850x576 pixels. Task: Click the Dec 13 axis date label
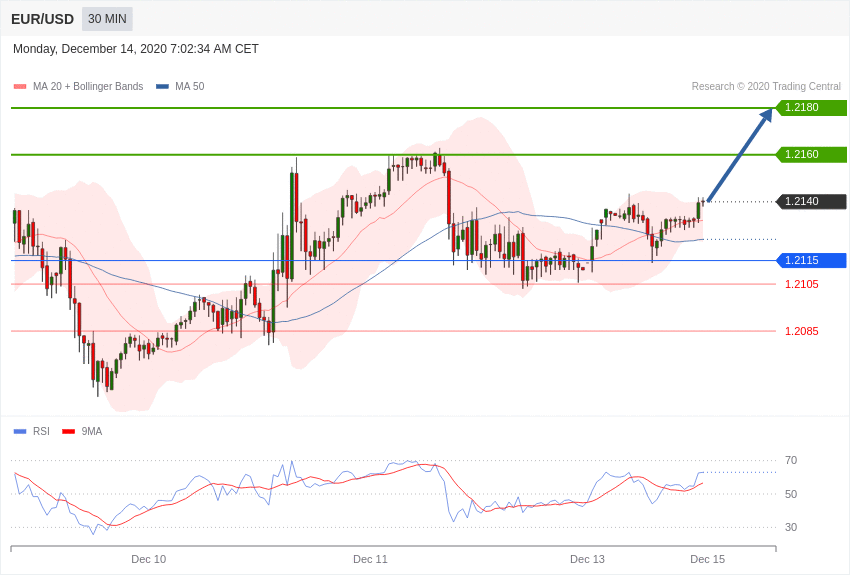[x=587, y=560]
